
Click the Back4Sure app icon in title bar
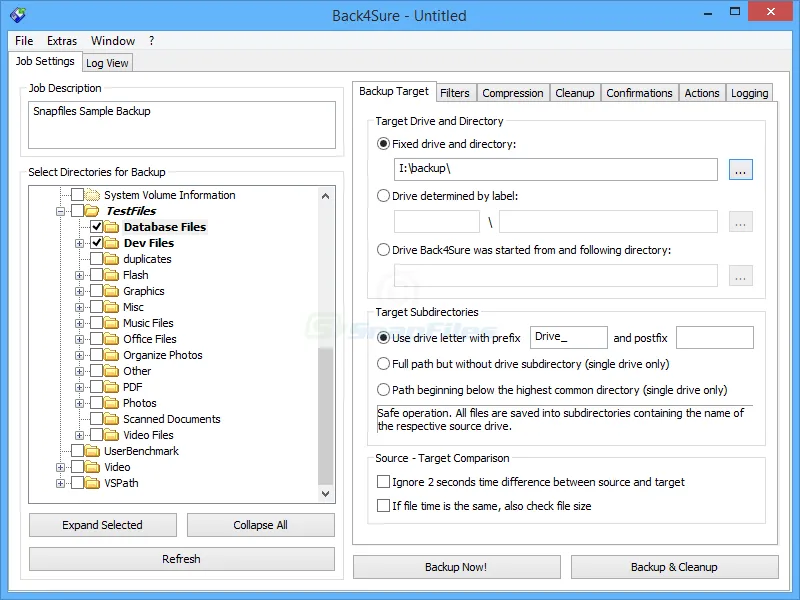coord(18,15)
